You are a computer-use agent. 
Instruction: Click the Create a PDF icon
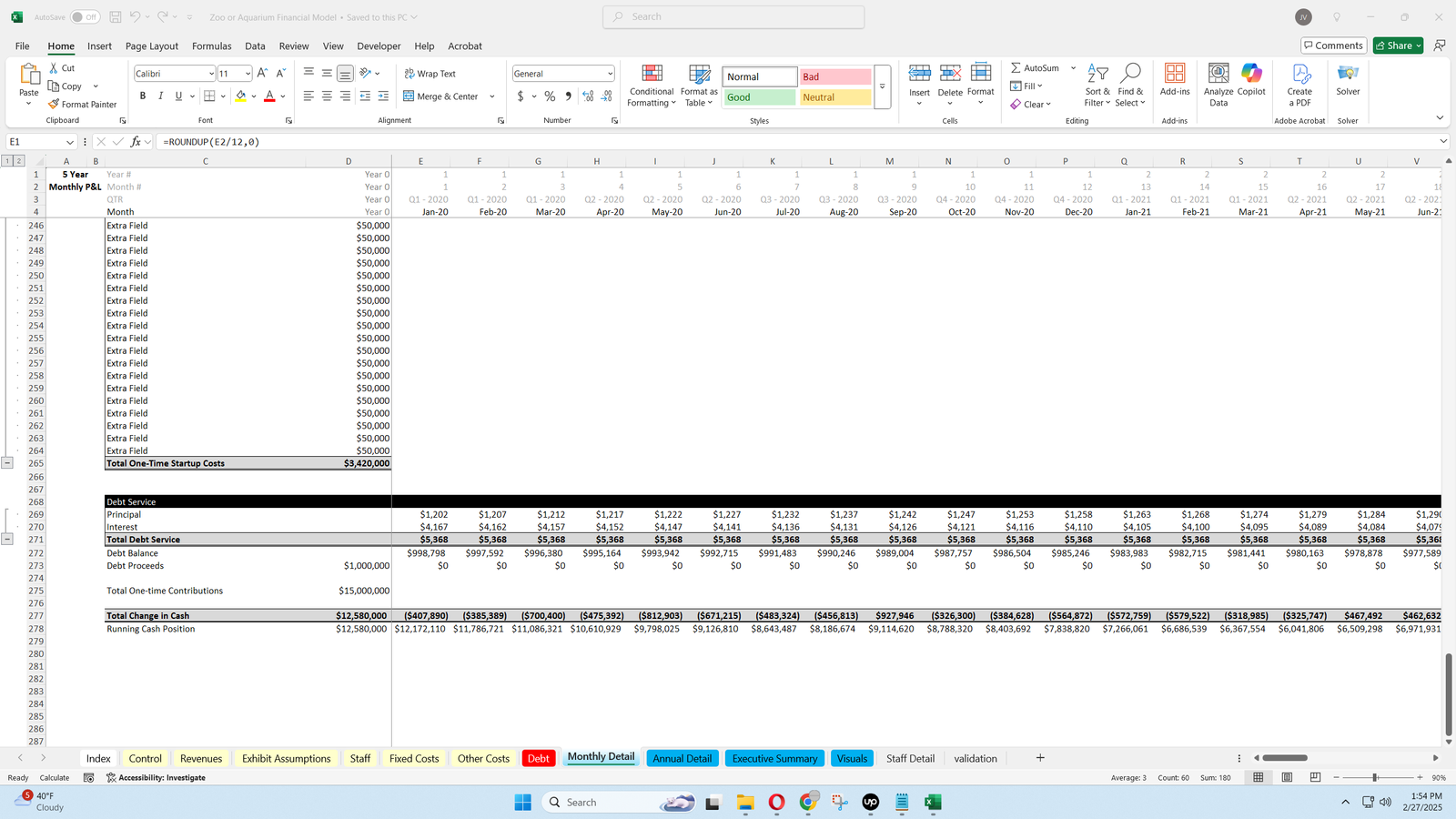tap(1299, 75)
